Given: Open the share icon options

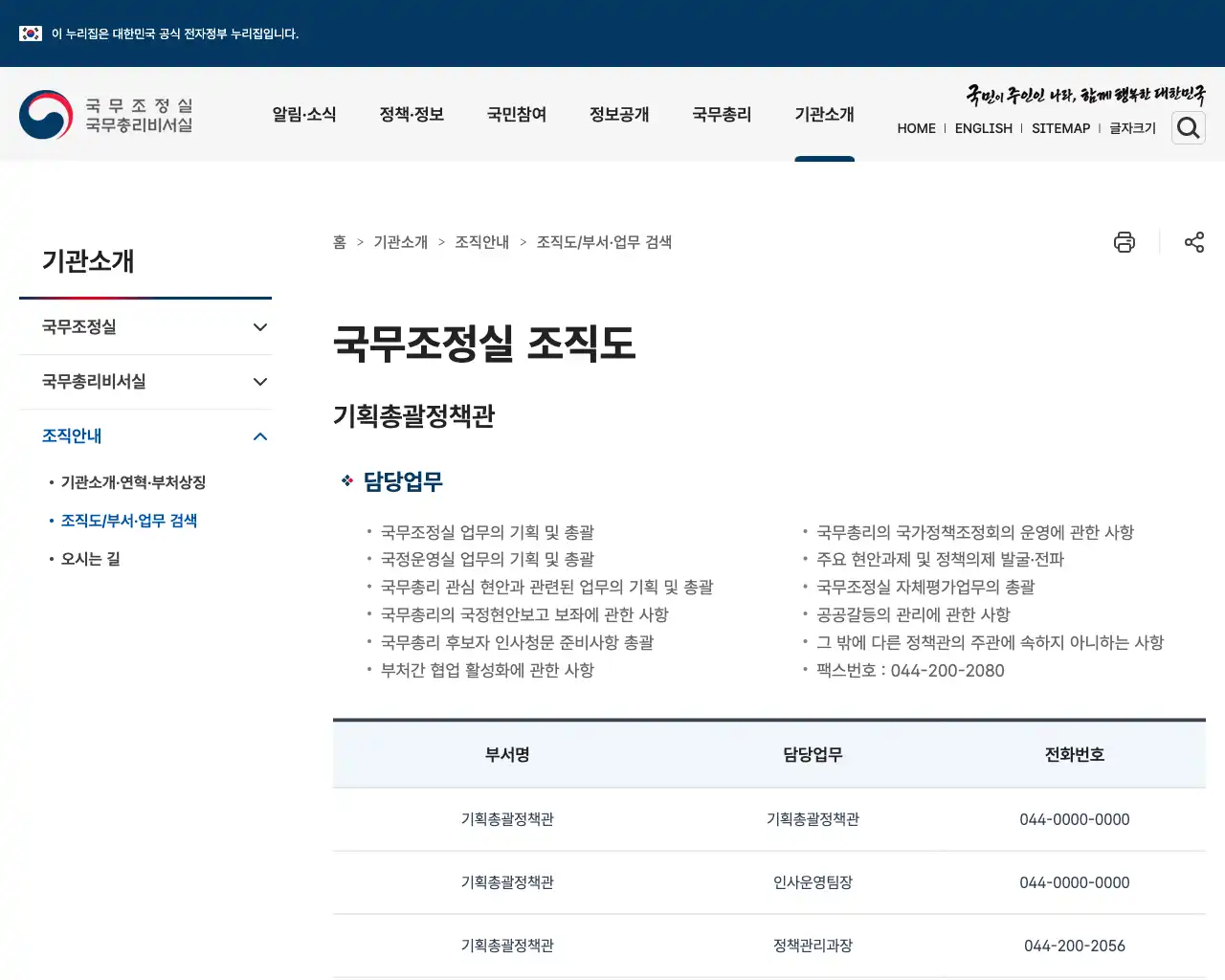Looking at the screenshot, I should tap(1194, 242).
